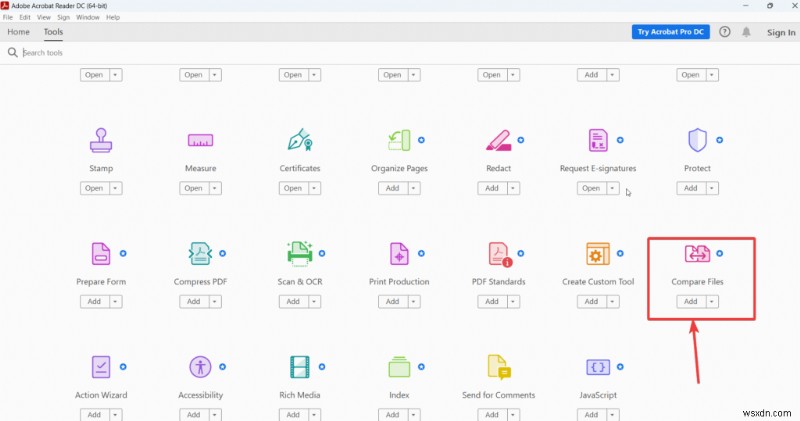Click Add button under Organize Pages

(393, 188)
